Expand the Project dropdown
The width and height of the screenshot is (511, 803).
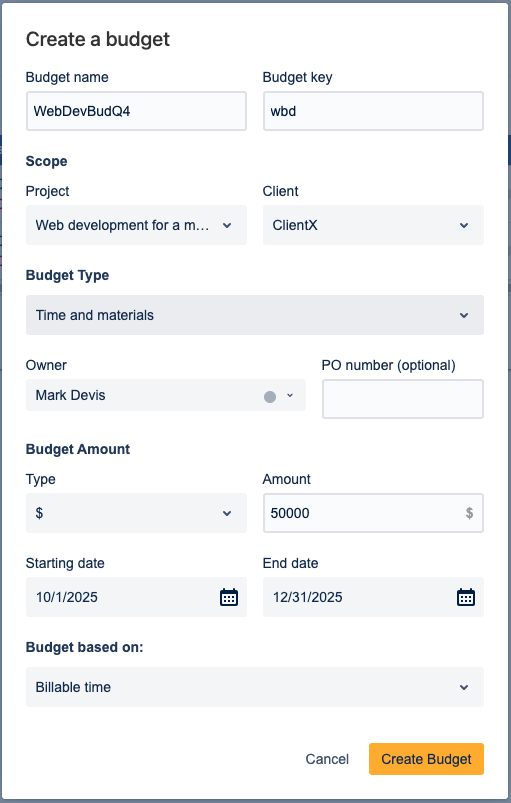point(136,225)
